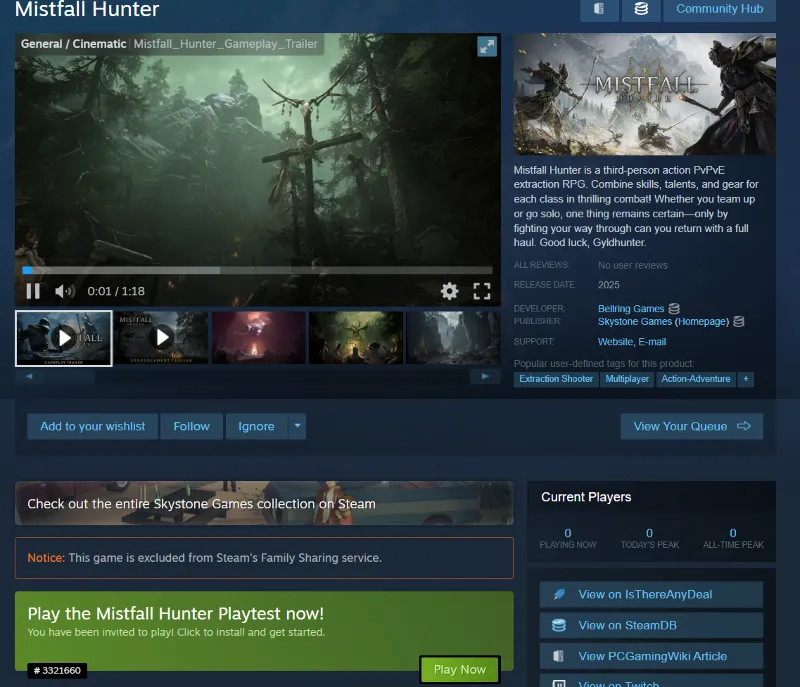Click Play Now for the playtest
This screenshot has width=800, height=687.
[460, 670]
